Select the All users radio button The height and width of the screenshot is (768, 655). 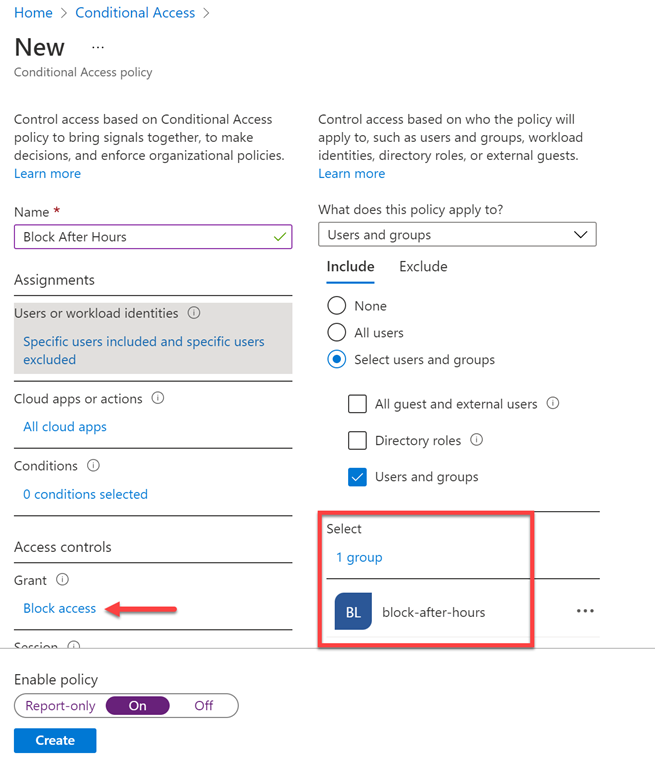pos(337,333)
